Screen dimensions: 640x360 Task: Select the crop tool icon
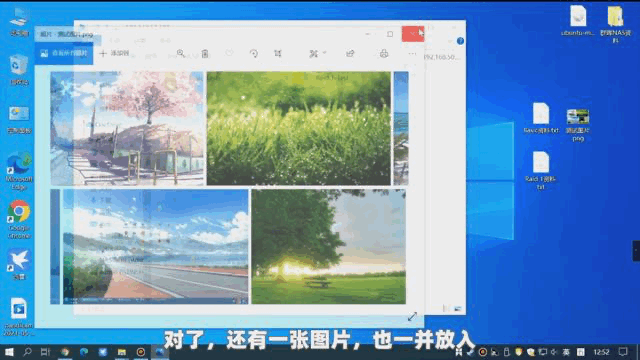pos(278,53)
